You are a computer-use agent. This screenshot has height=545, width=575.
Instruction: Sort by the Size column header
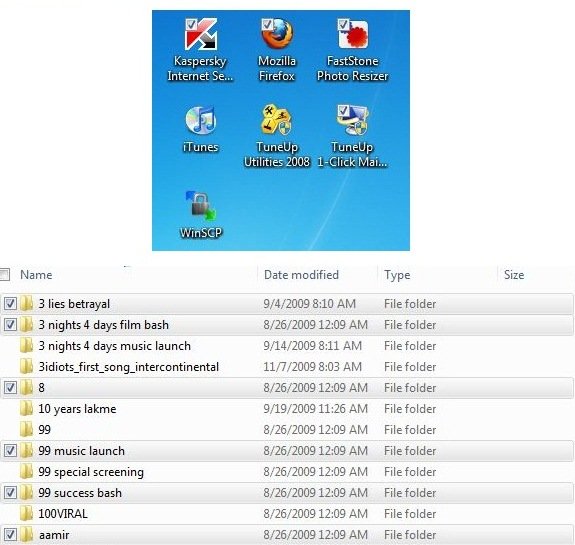coord(514,275)
